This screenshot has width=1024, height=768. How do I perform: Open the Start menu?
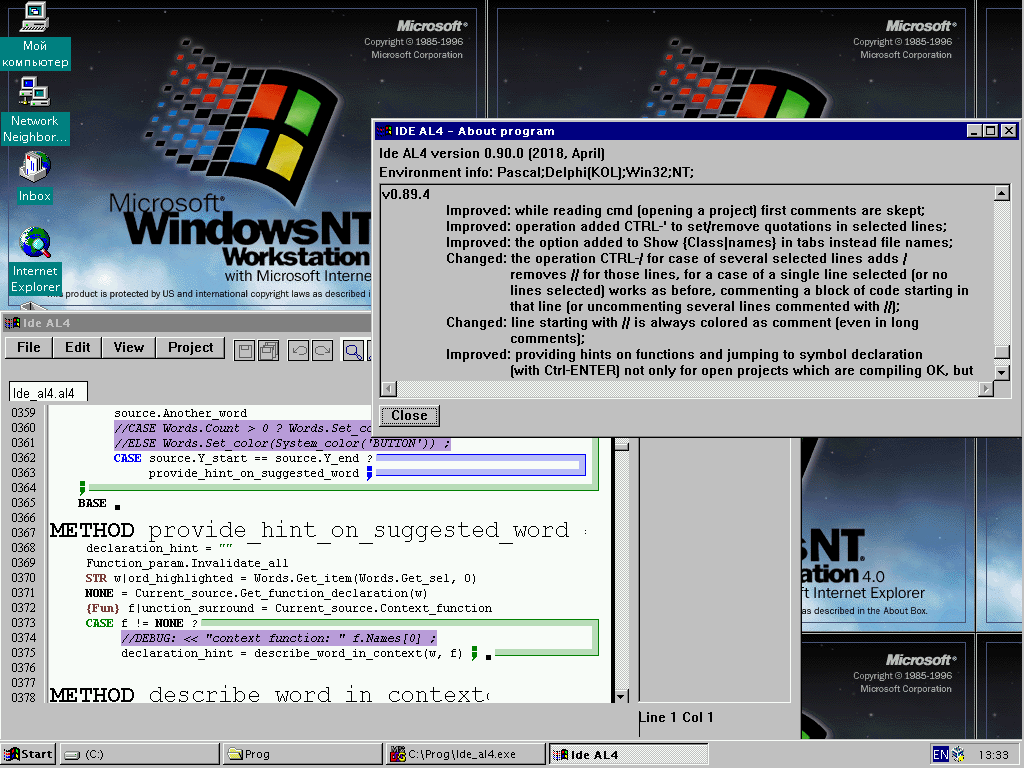28,754
